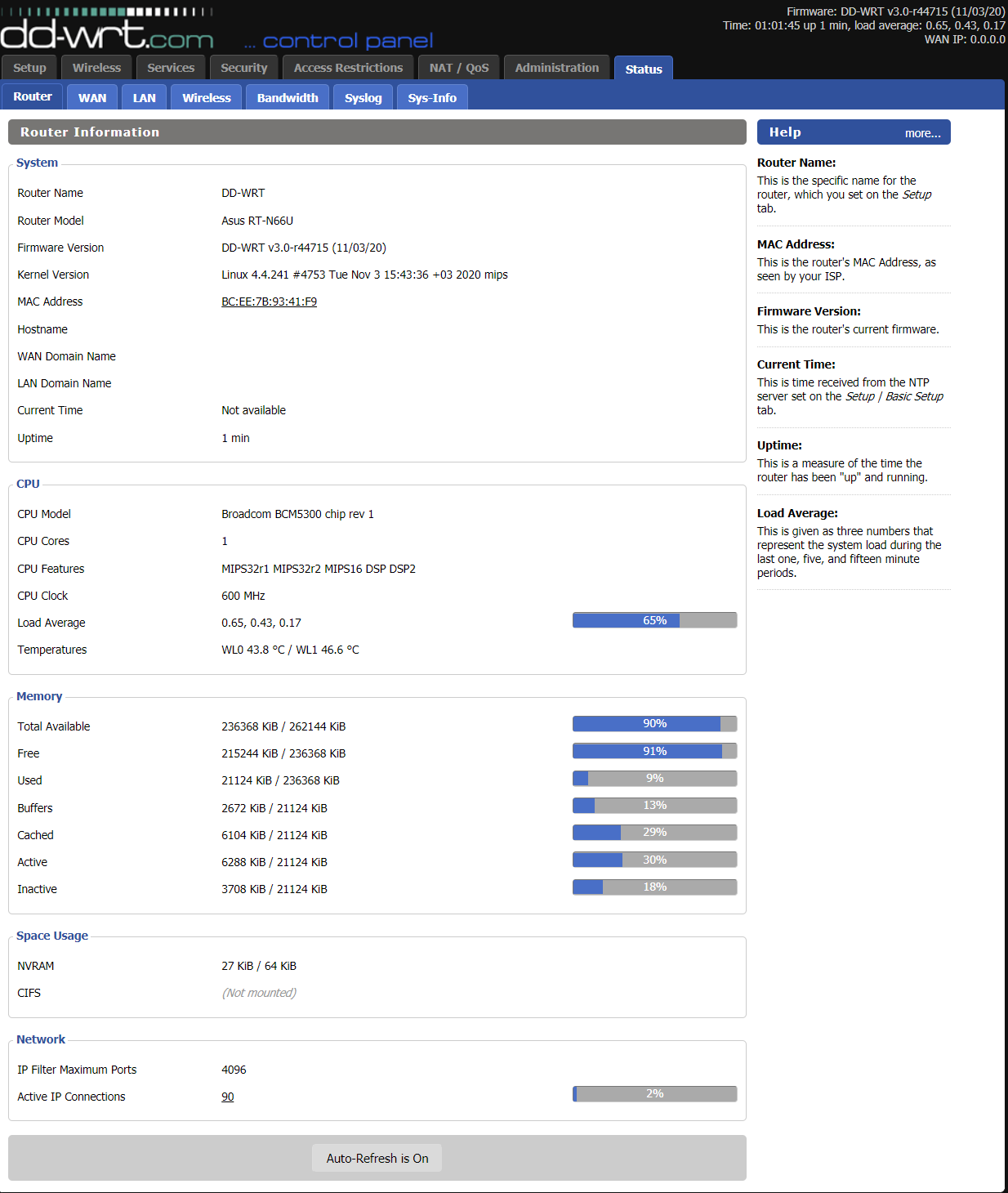Open Access Restrictions tab
The image size is (1008, 1193).
click(349, 68)
